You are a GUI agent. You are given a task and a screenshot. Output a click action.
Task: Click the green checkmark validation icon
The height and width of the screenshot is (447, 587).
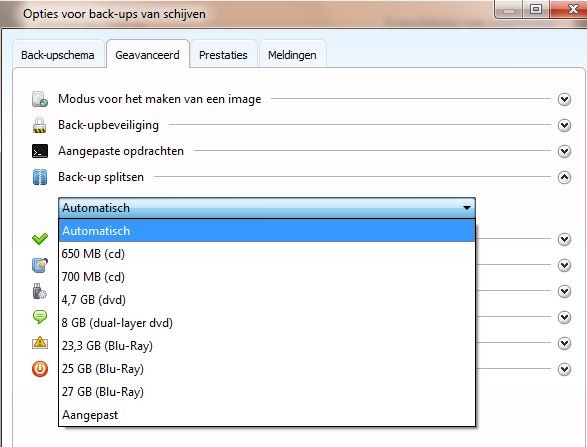(40, 239)
